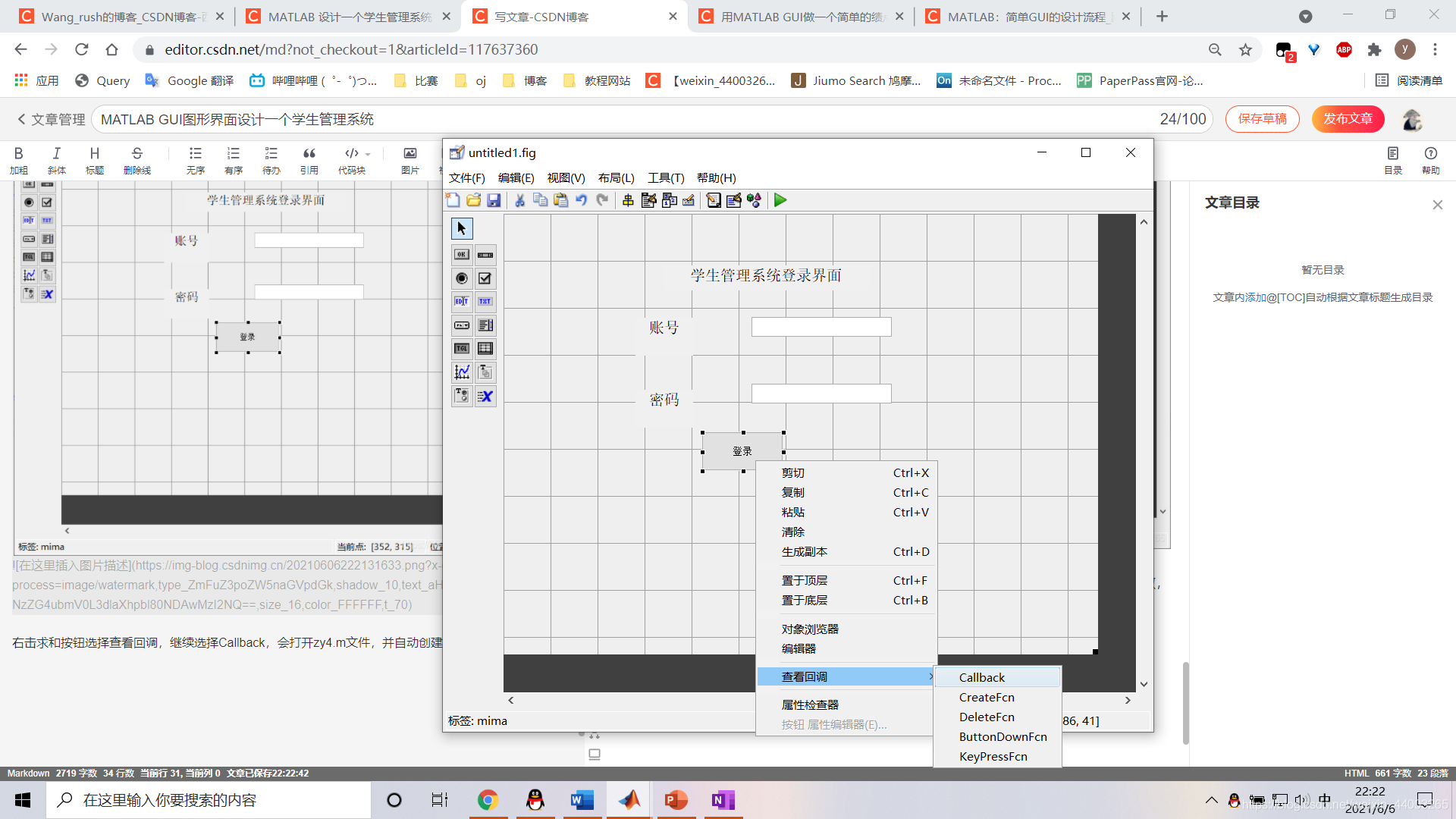Choose Callback from the submenu
The height and width of the screenshot is (819, 1456).
981,677
